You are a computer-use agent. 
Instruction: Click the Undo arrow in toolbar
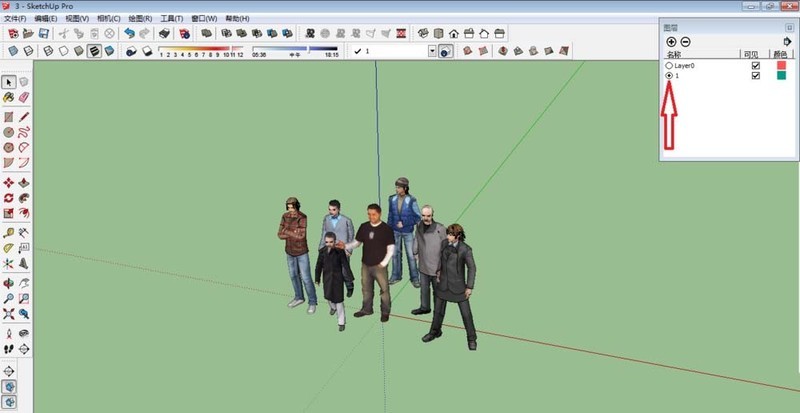(129, 33)
